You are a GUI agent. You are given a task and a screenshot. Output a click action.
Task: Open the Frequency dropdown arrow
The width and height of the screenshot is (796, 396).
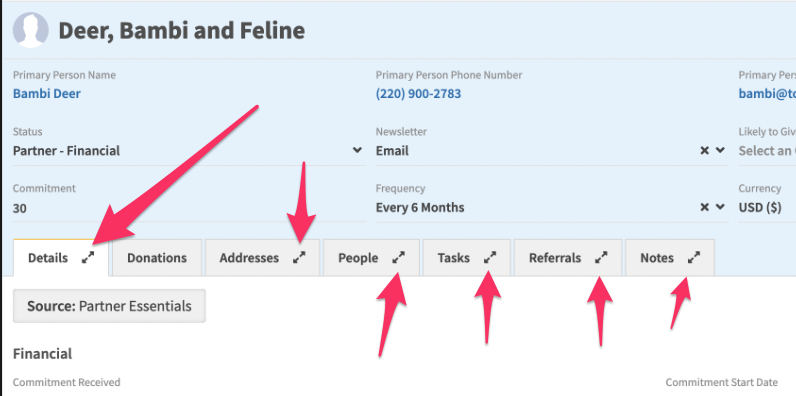(720, 207)
